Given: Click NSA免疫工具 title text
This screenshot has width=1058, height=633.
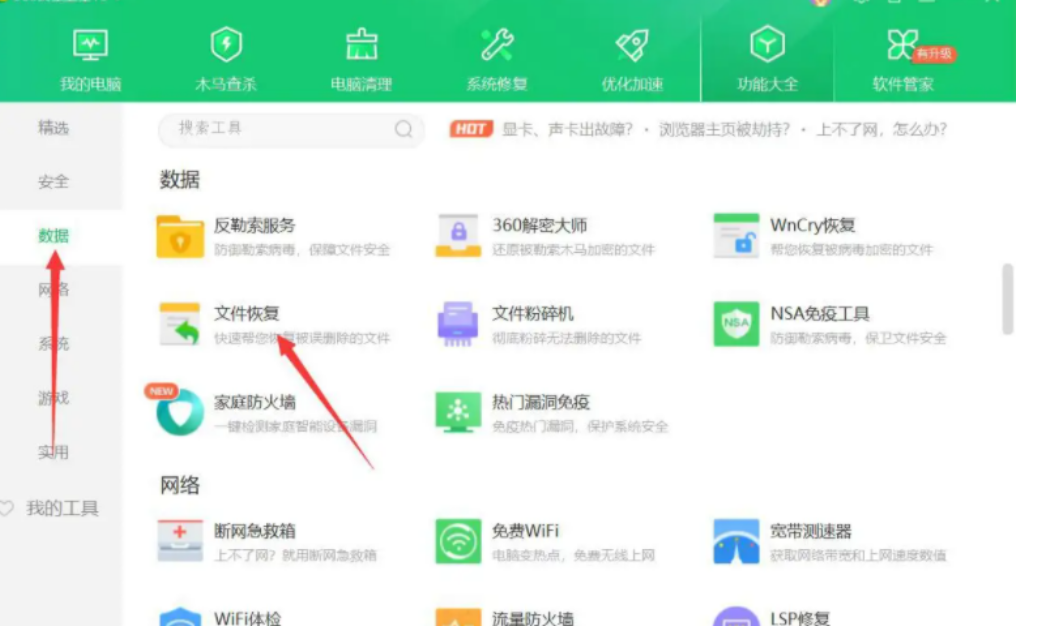Looking at the screenshot, I should pyautogui.click(x=819, y=314).
